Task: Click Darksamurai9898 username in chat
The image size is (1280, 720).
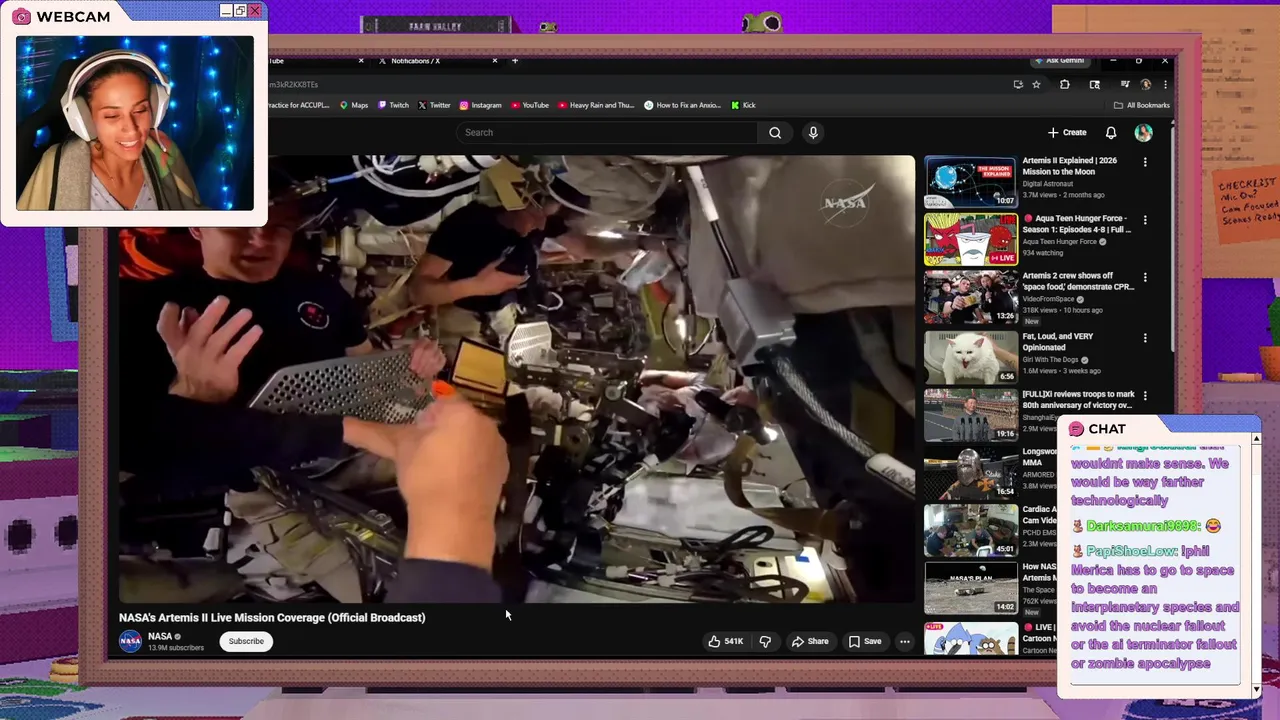Action: 1143,526
